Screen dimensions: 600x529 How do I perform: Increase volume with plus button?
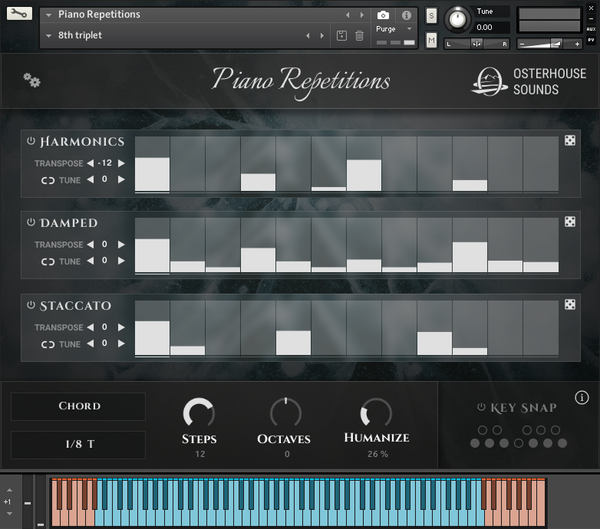tap(577, 44)
